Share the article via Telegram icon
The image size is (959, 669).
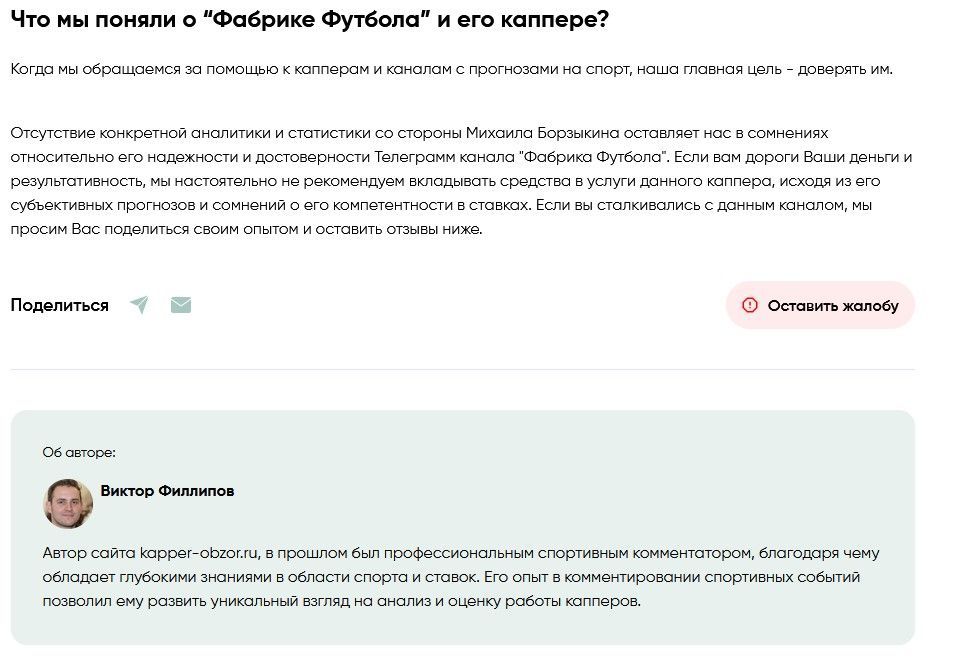pyautogui.click(x=139, y=305)
